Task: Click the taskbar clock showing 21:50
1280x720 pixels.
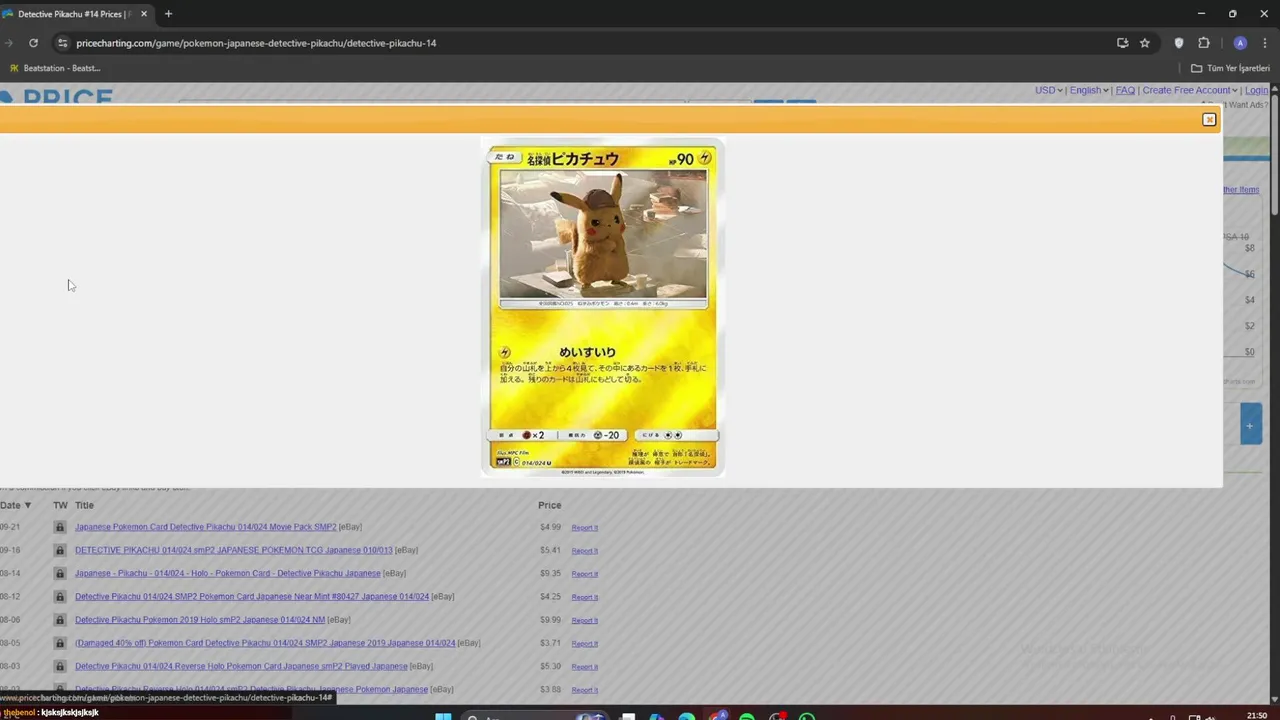Action: pyautogui.click(x=1257, y=714)
